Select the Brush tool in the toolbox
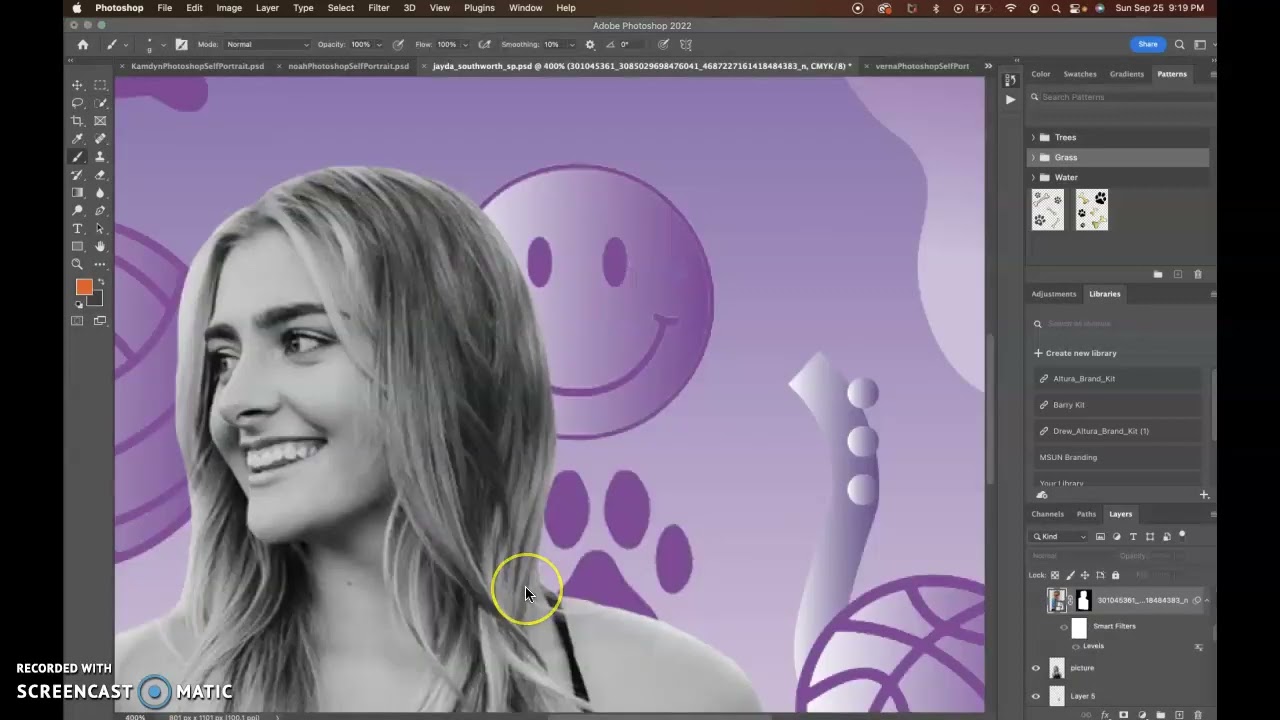The height and width of the screenshot is (720, 1280). point(77,157)
